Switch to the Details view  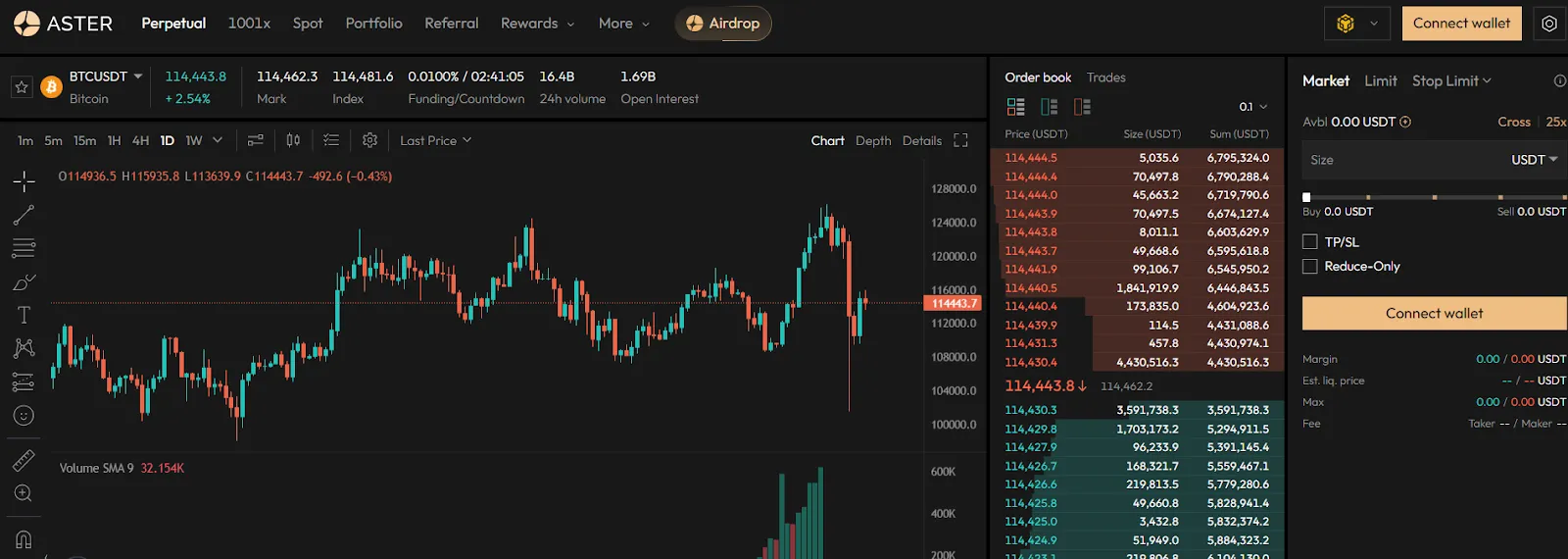(922, 140)
